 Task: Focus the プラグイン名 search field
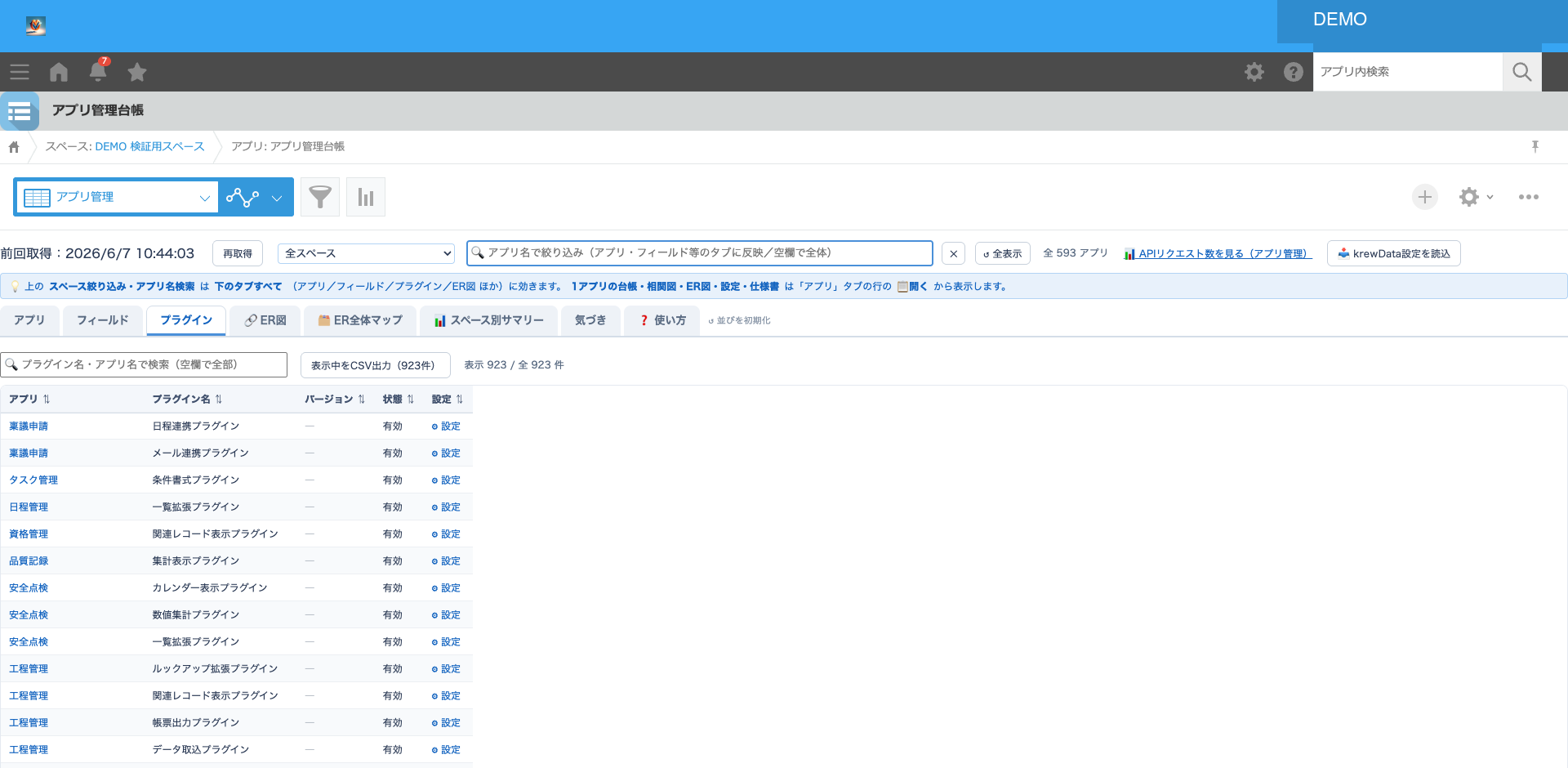(144, 364)
